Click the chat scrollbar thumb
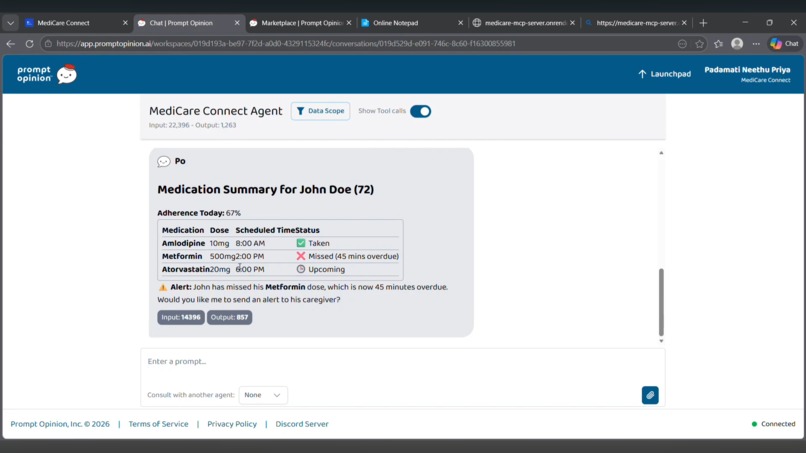This screenshot has width=806, height=453. tap(661, 302)
